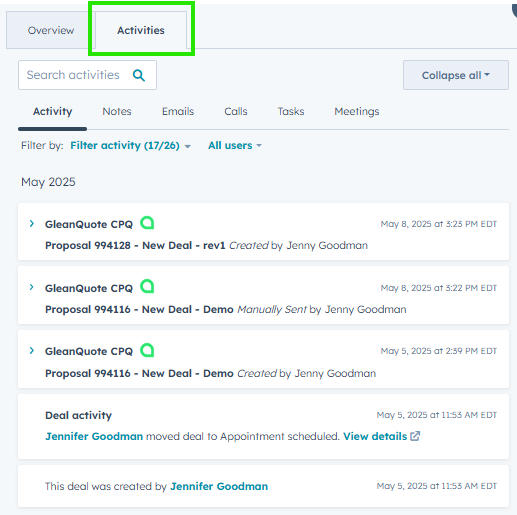Click GleanQuote CPQ title on 3:22 PM card

pyautogui.click(x=89, y=289)
